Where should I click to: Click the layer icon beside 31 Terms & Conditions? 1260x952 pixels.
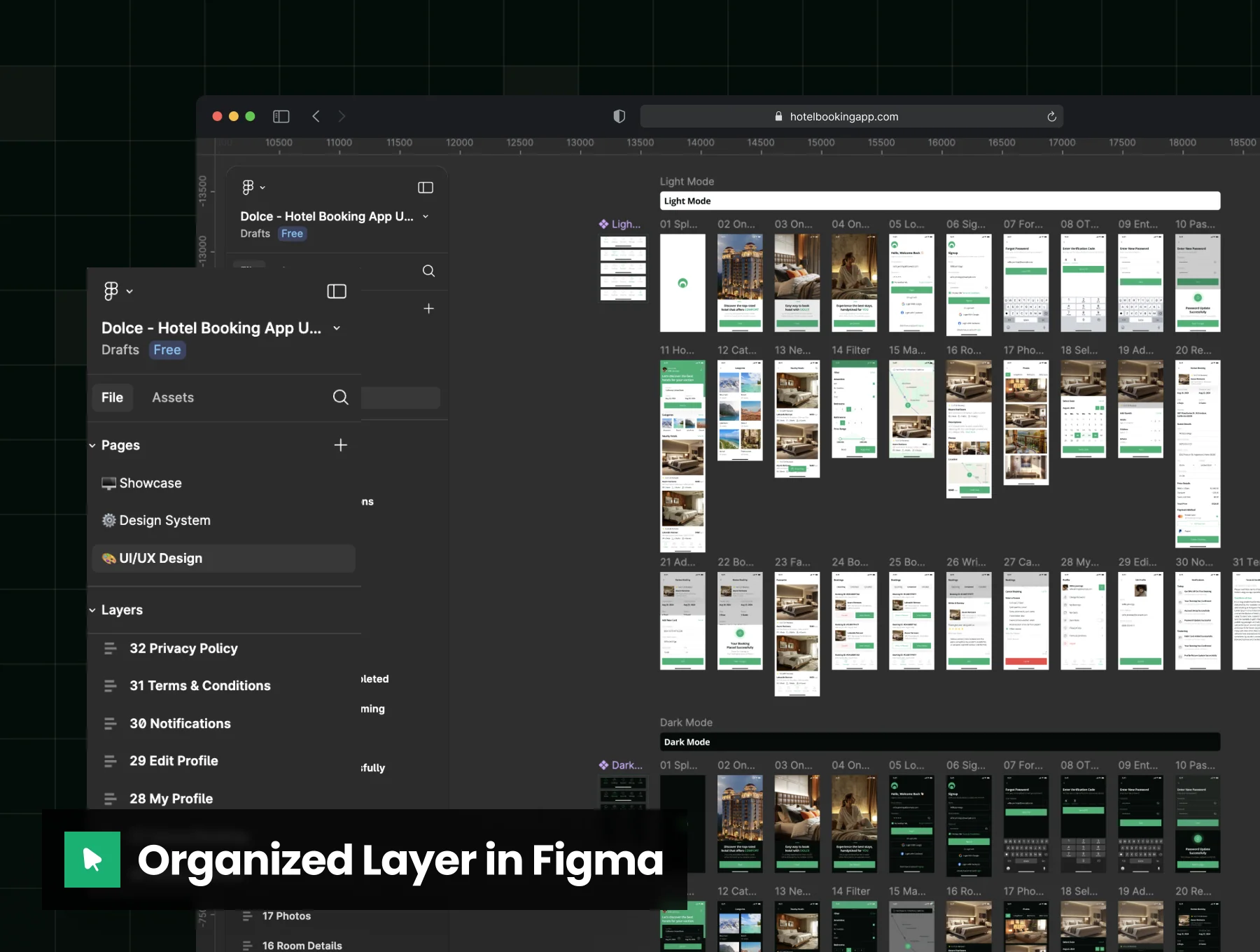coord(111,686)
